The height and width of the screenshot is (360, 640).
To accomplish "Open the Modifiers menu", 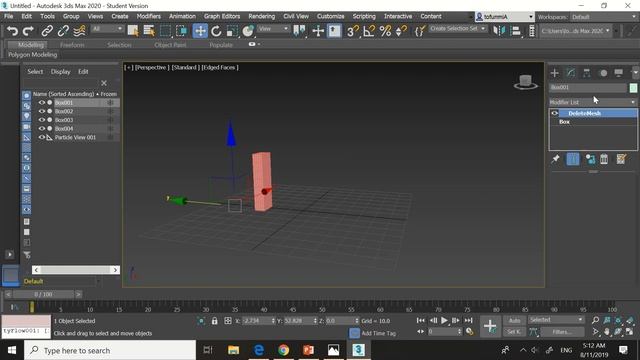I will click(149, 16).
